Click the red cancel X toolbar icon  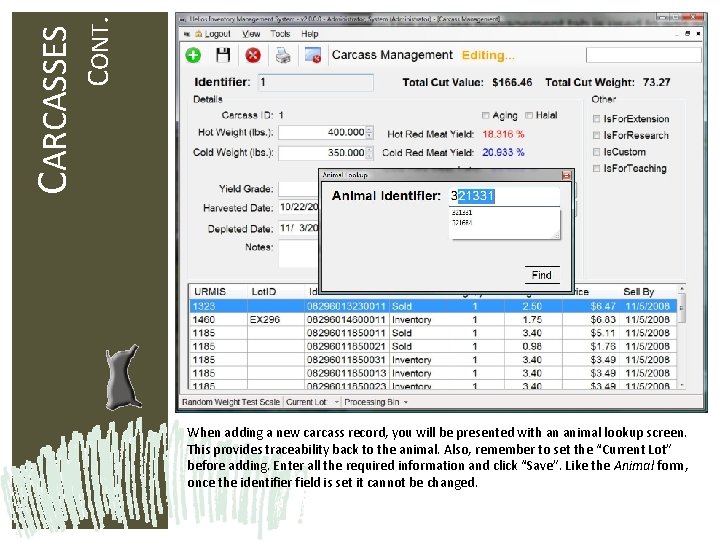point(253,56)
